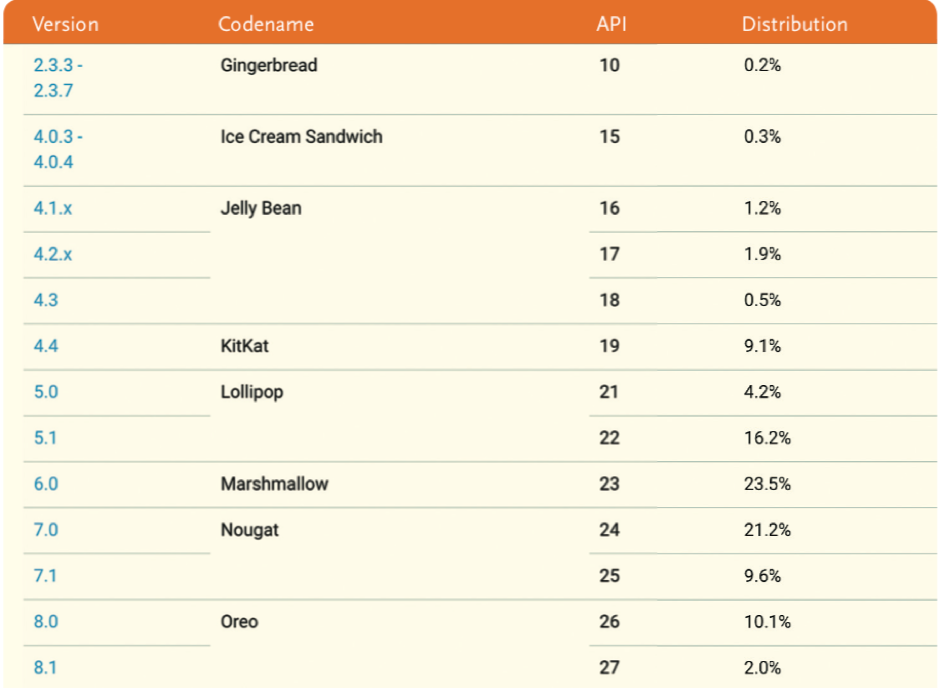Image resolution: width=943 pixels, height=693 pixels.
Task: Open the 5.0 Lollipop version link
Action: (x=46, y=392)
